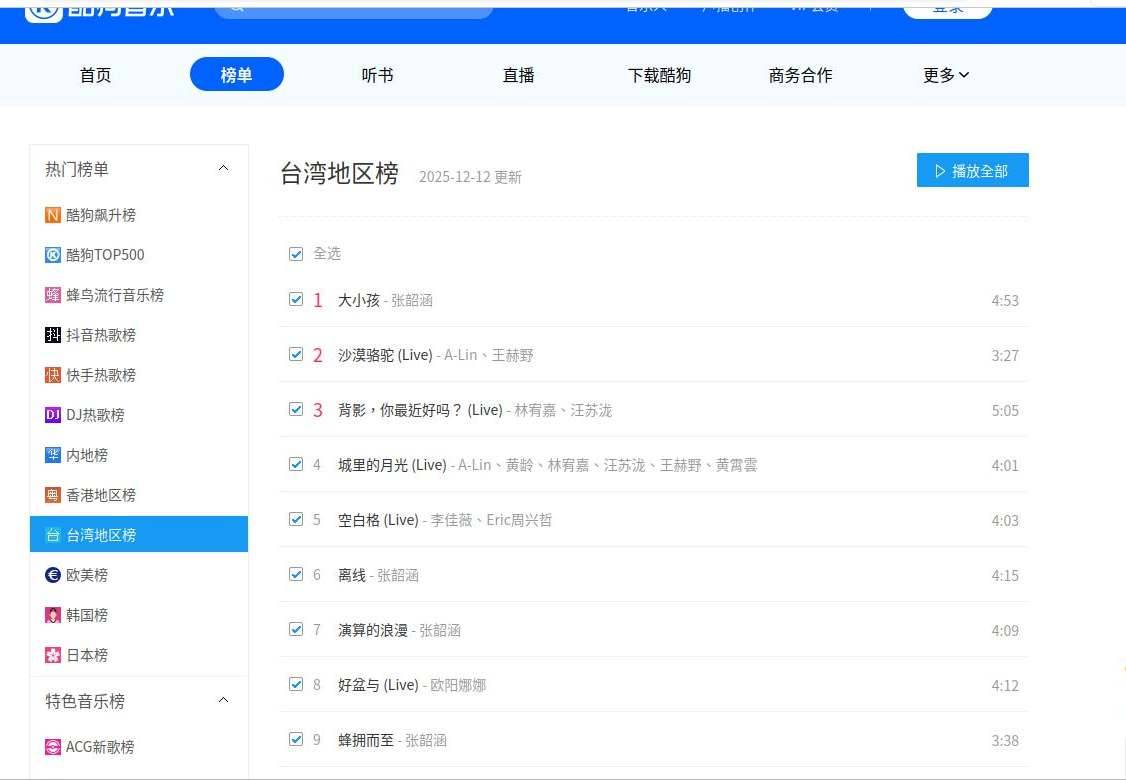This screenshot has height=780, width=1126.
Task: Click the 酷狗TOP500 chart icon
Action: (53, 255)
